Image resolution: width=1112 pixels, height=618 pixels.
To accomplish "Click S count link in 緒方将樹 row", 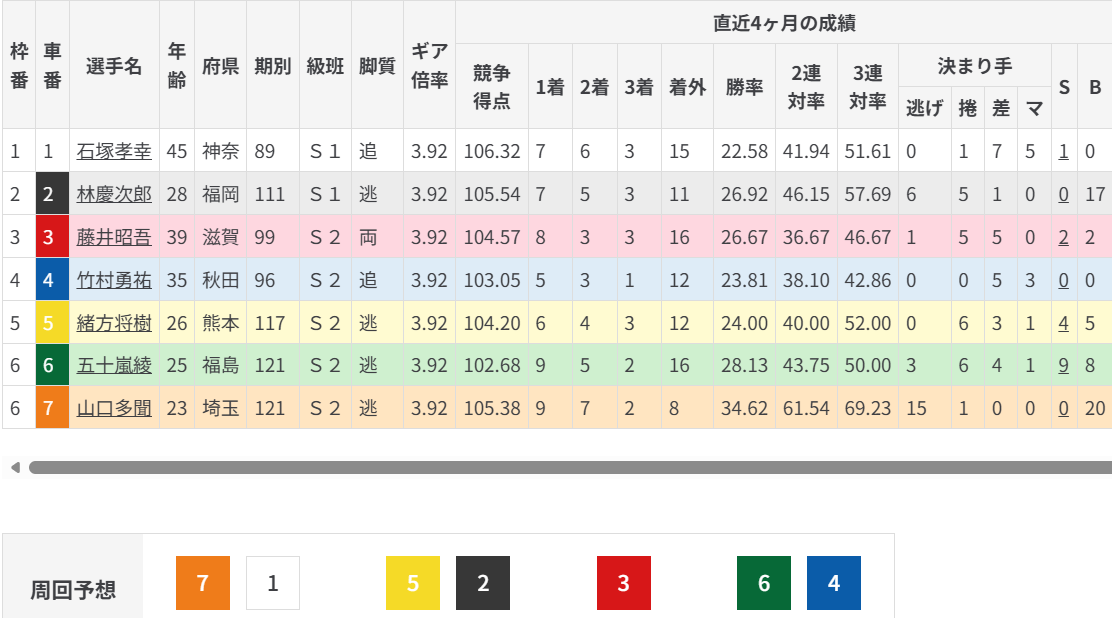I will click(x=1064, y=323).
